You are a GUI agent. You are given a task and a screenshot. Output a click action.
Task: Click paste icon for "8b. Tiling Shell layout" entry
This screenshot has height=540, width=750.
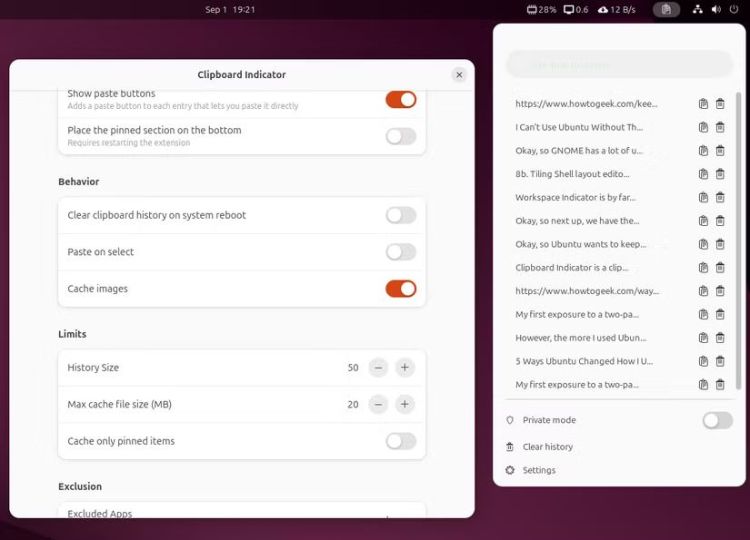point(704,174)
